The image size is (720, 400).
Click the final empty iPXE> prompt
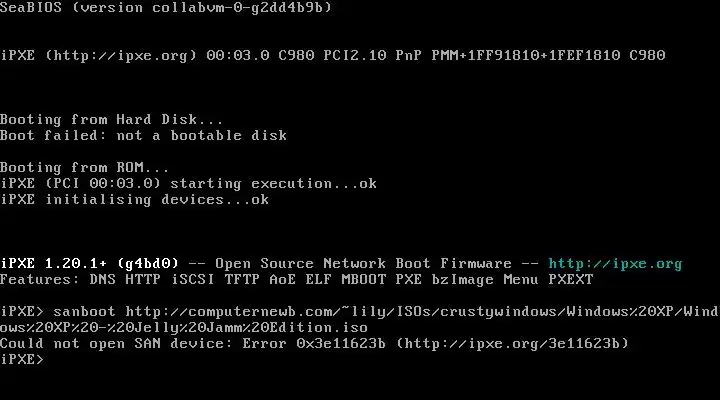coord(22,359)
